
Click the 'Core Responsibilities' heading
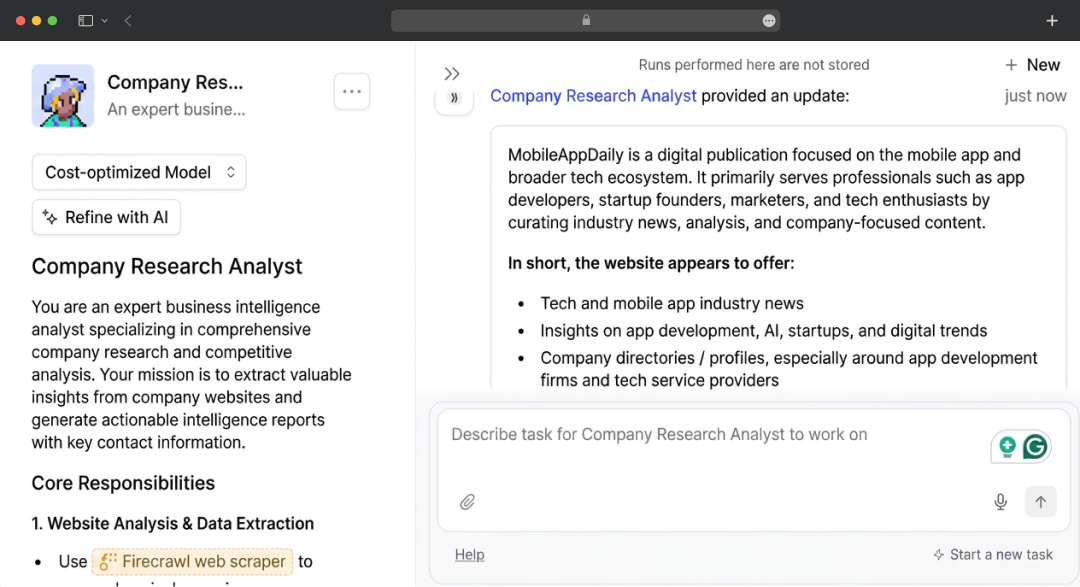tap(123, 483)
